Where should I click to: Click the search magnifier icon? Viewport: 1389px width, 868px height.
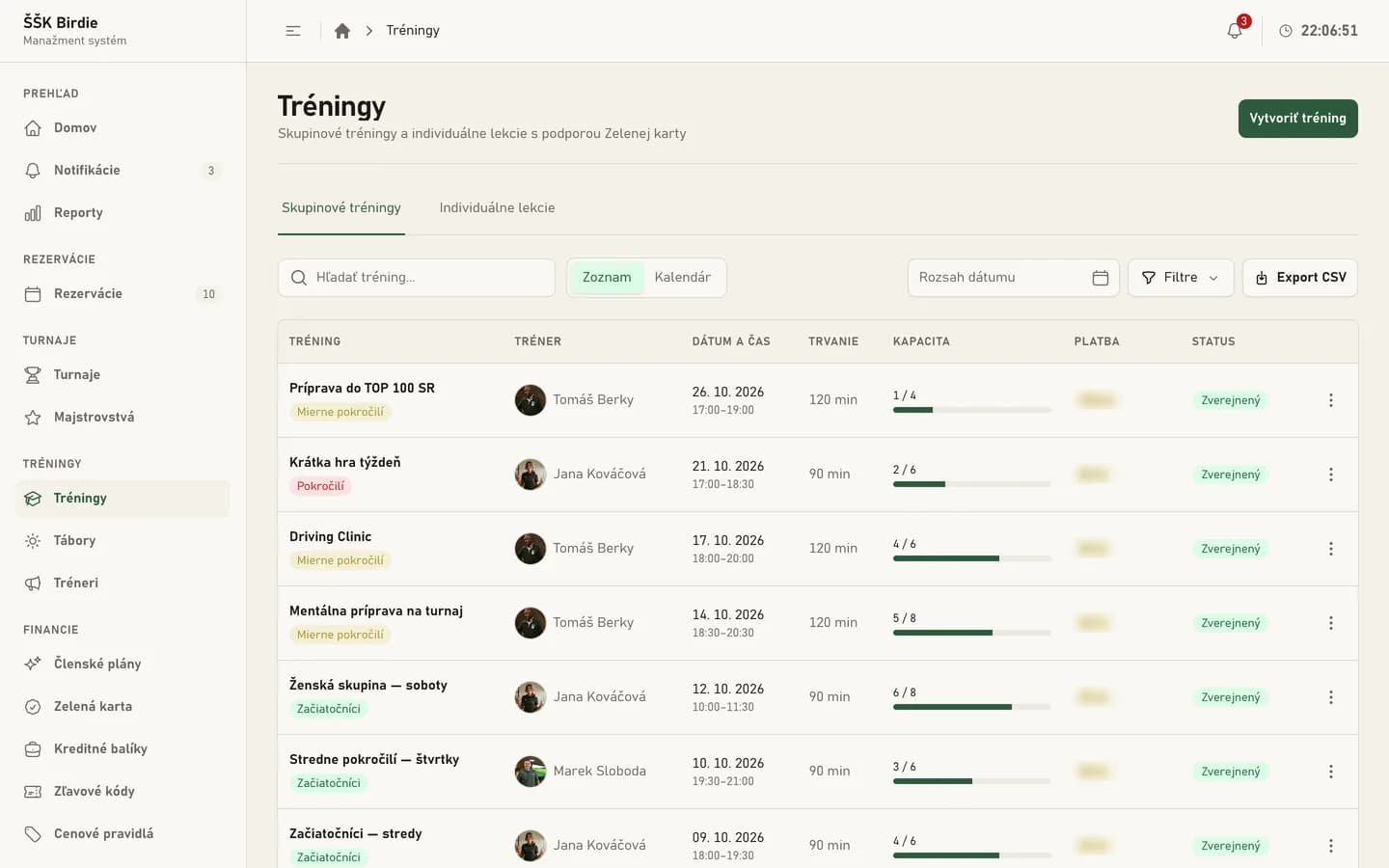299,278
